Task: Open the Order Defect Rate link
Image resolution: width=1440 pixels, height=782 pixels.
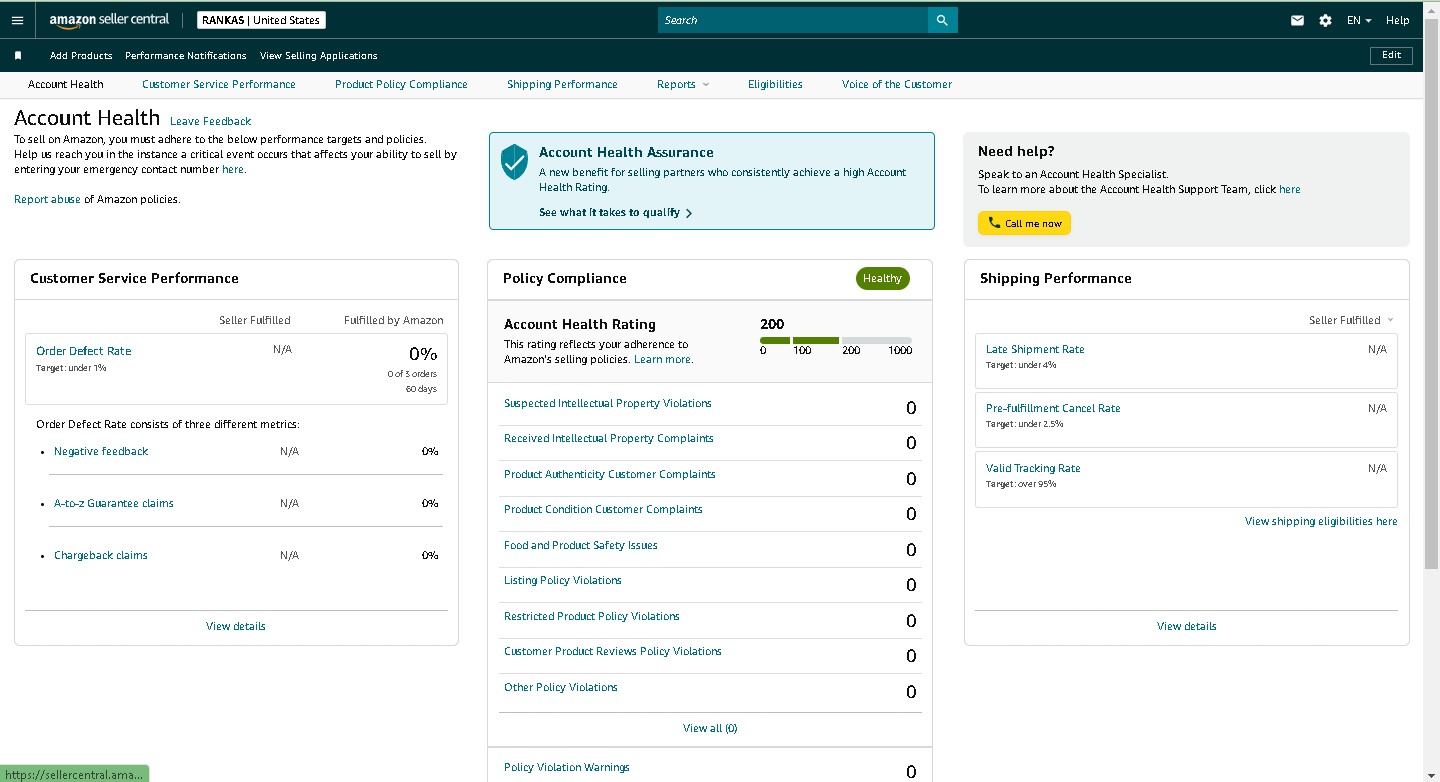Action: tap(84, 351)
